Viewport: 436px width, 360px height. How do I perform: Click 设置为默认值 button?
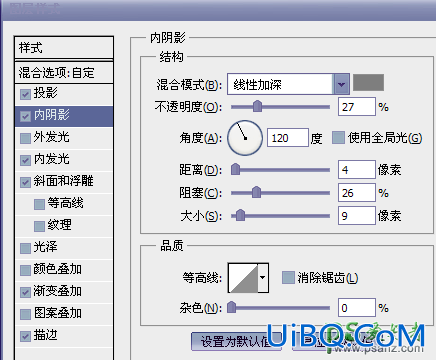pos(237,341)
